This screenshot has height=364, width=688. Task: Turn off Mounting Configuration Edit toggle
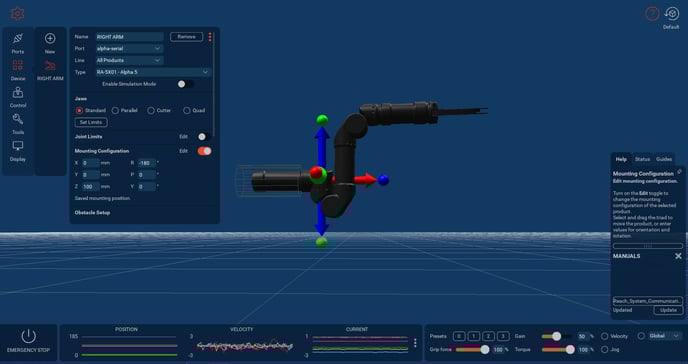[204, 151]
